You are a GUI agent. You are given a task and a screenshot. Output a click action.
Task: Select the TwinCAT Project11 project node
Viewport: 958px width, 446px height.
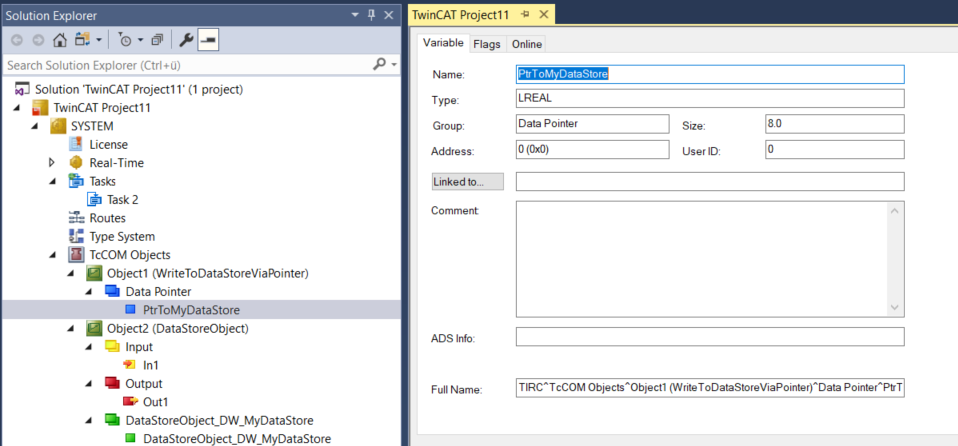pyautogui.click(x=102, y=108)
